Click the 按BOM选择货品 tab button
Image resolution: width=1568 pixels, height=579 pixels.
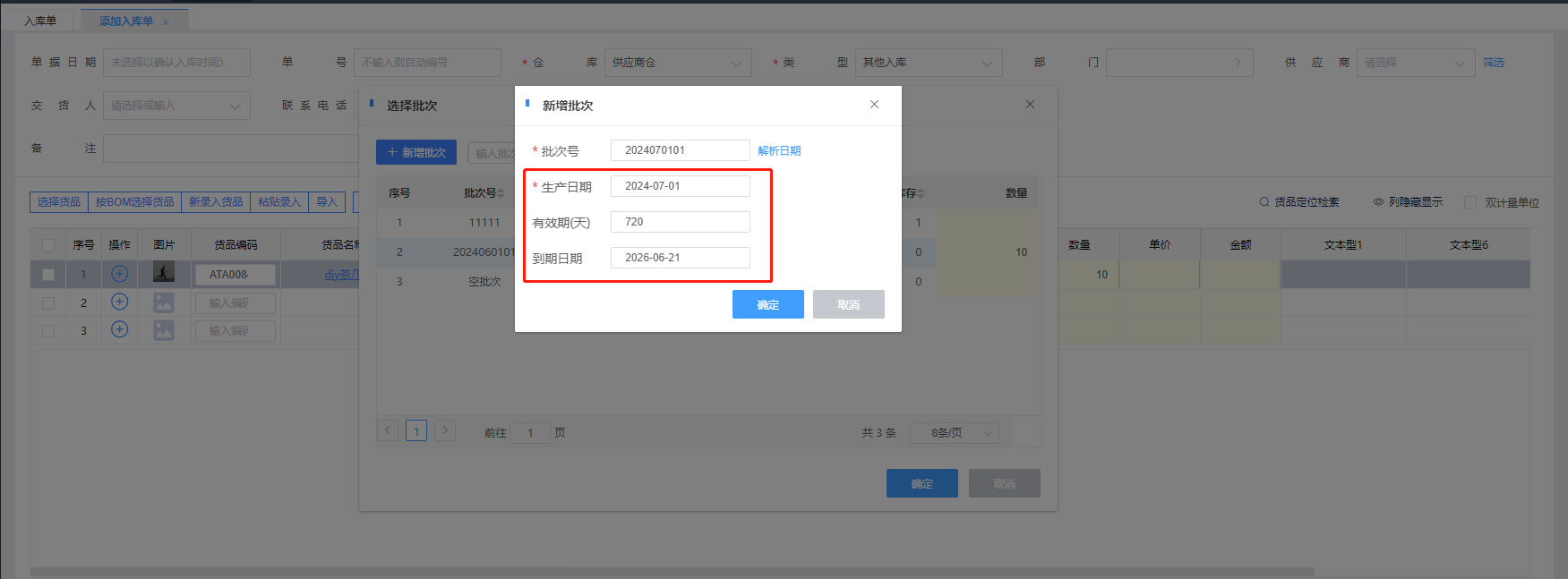point(134,202)
